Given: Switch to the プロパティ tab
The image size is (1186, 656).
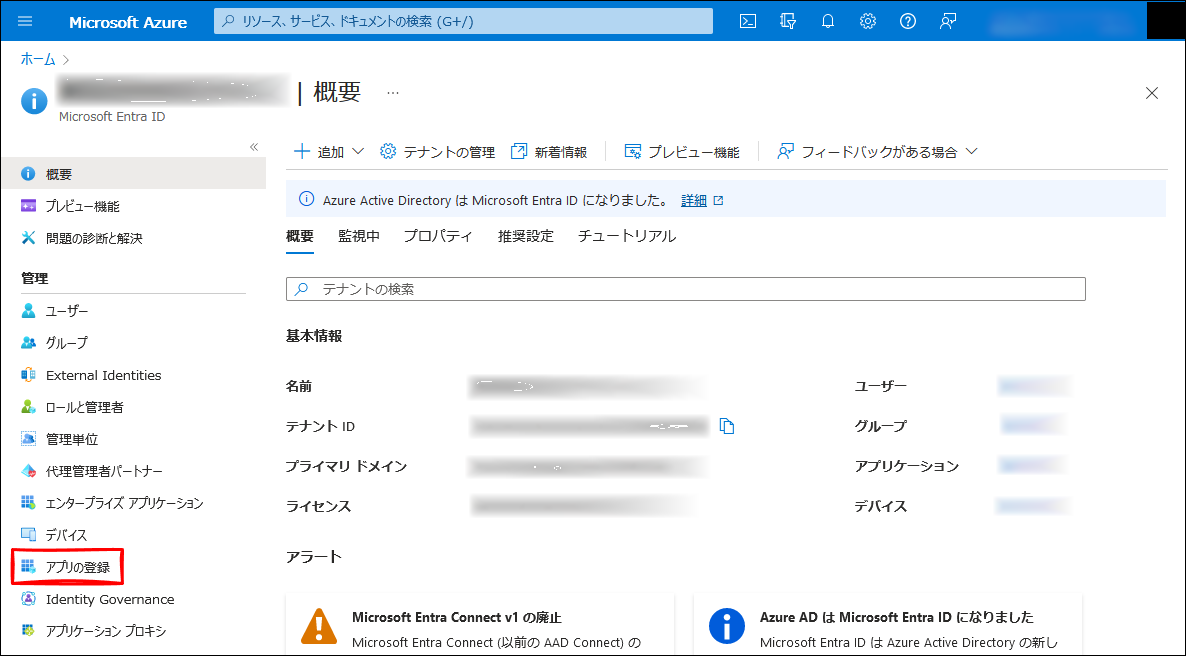Looking at the screenshot, I should (438, 236).
